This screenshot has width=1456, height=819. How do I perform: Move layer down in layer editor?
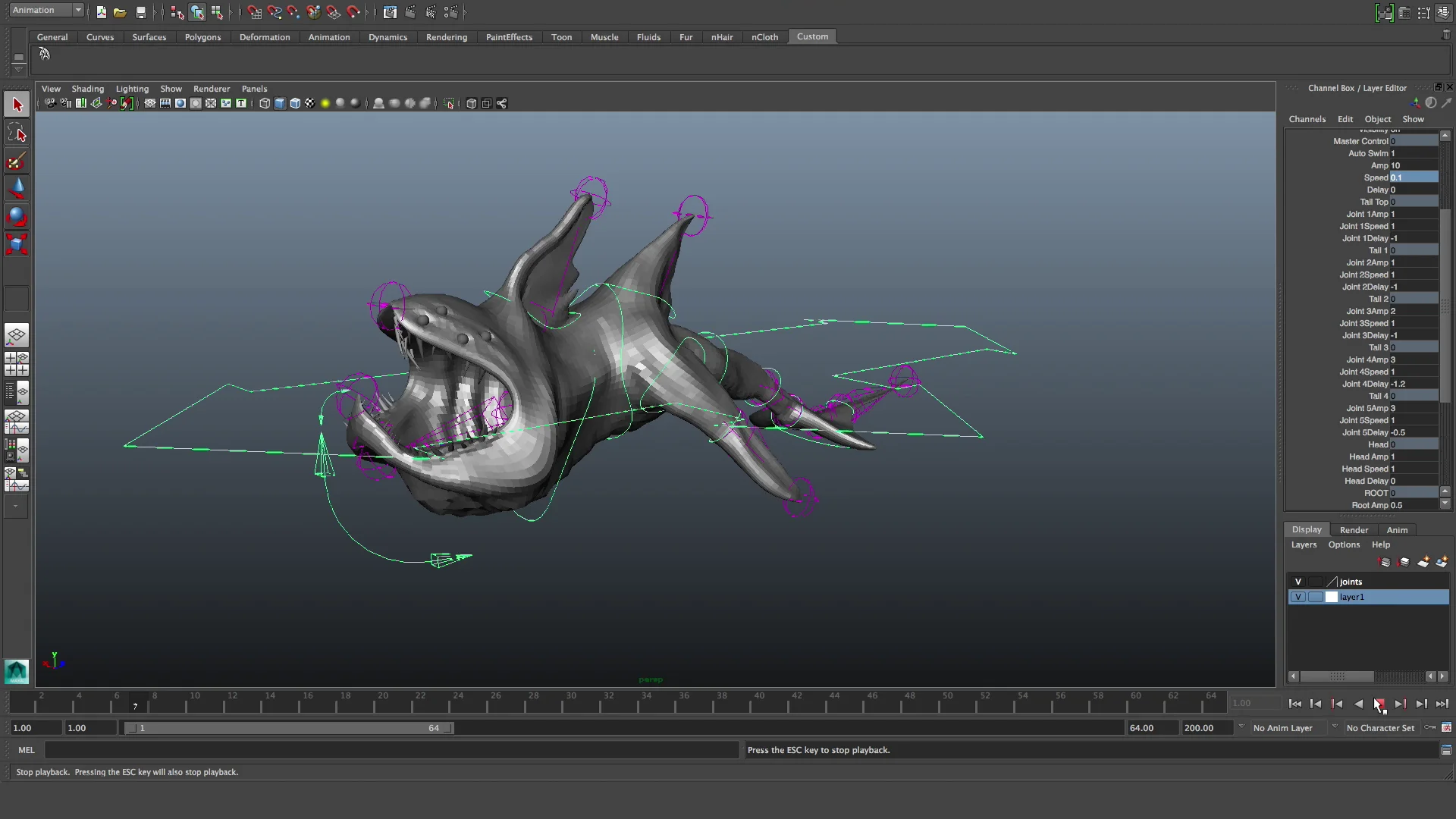(x=1404, y=562)
